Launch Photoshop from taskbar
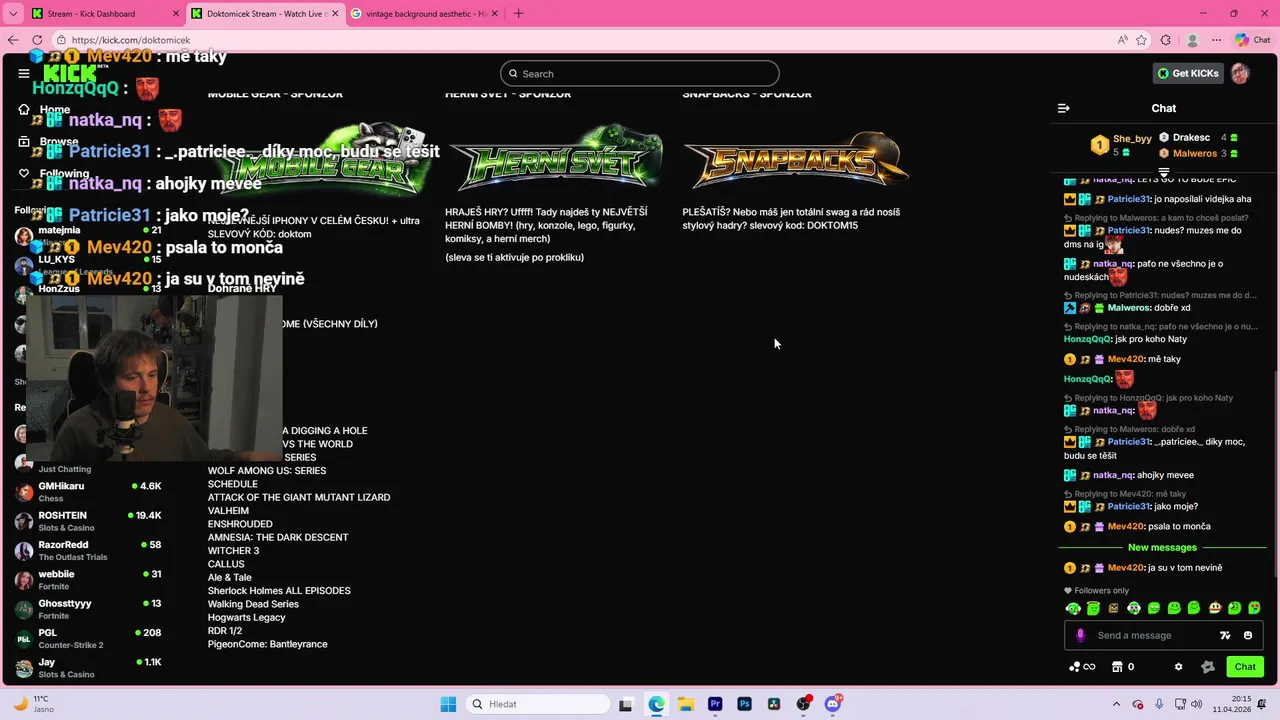The width and height of the screenshot is (1280, 720). point(744,704)
